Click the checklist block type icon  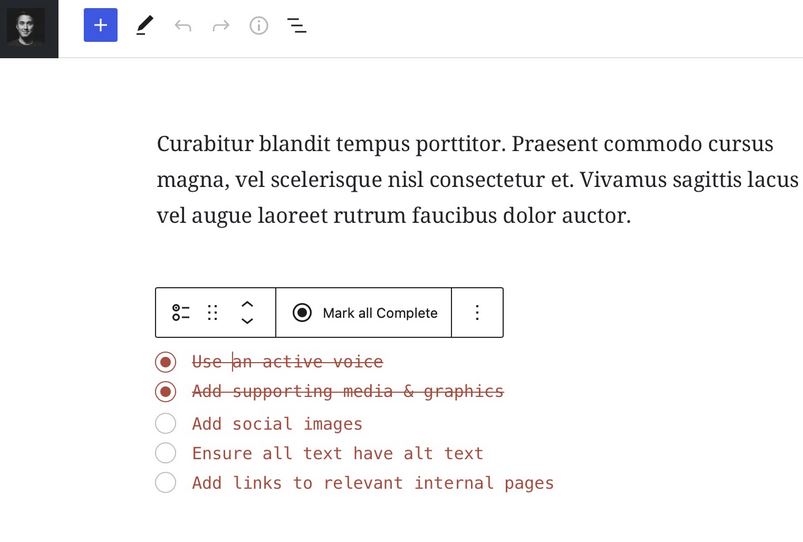[181, 312]
